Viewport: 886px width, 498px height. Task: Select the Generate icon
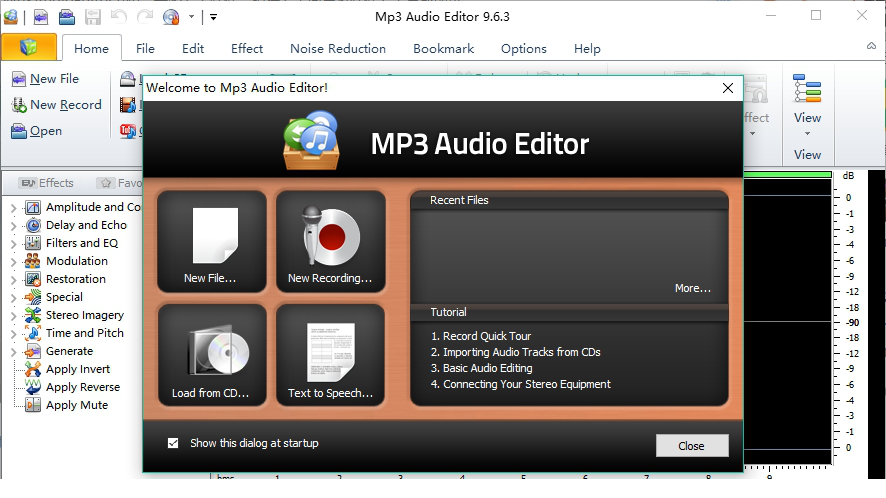pyautogui.click(x=33, y=351)
